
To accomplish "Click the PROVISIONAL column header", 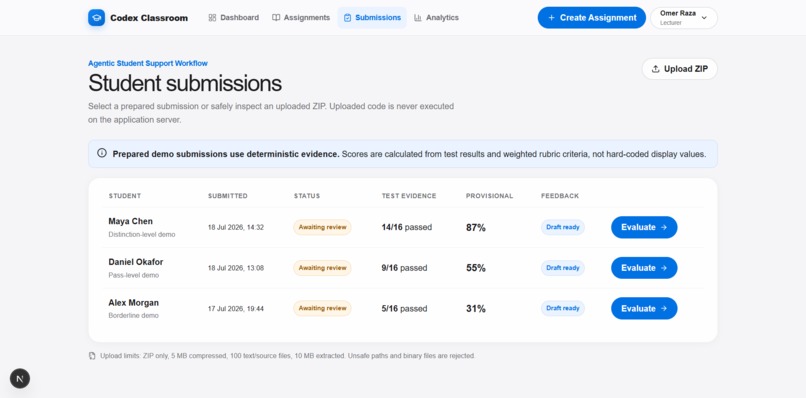I will (x=489, y=196).
